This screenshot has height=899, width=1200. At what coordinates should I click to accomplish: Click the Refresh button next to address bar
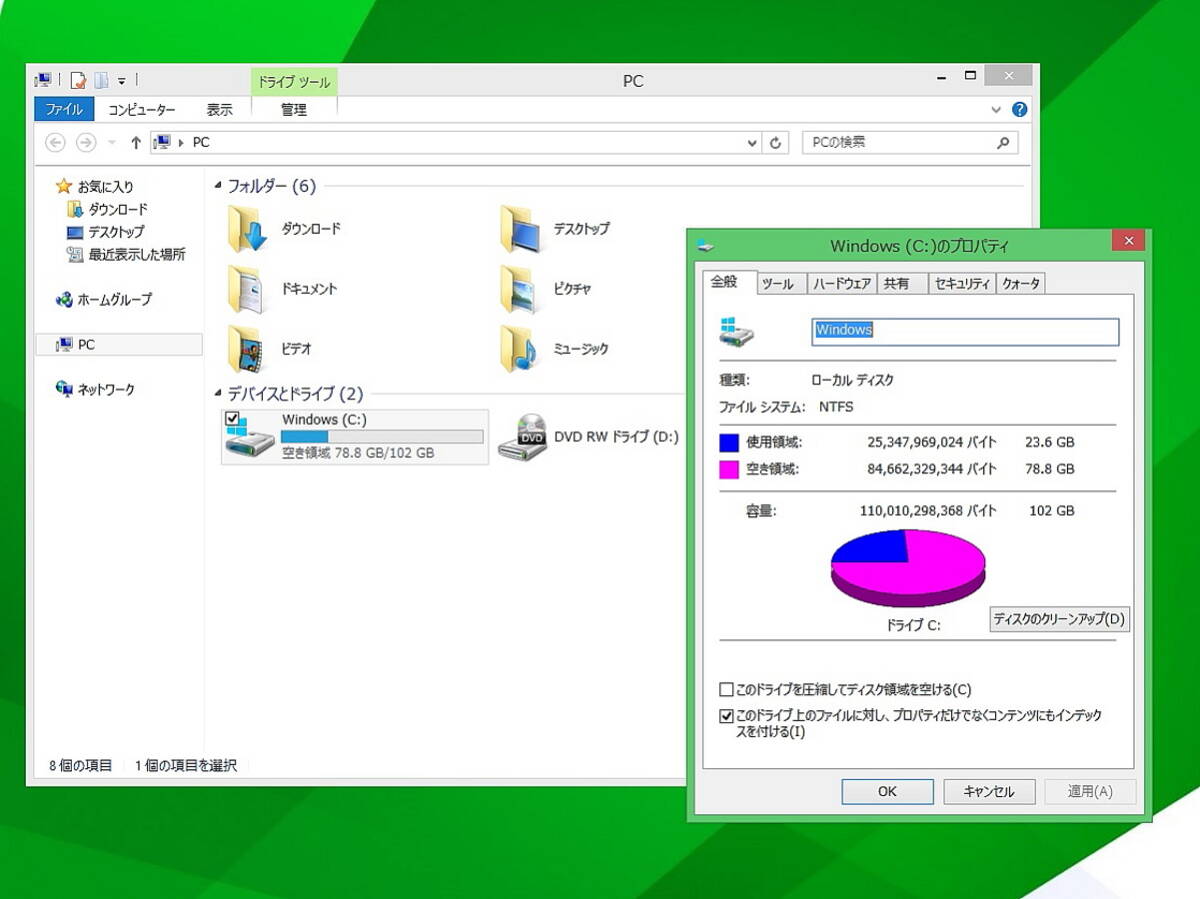(x=776, y=143)
